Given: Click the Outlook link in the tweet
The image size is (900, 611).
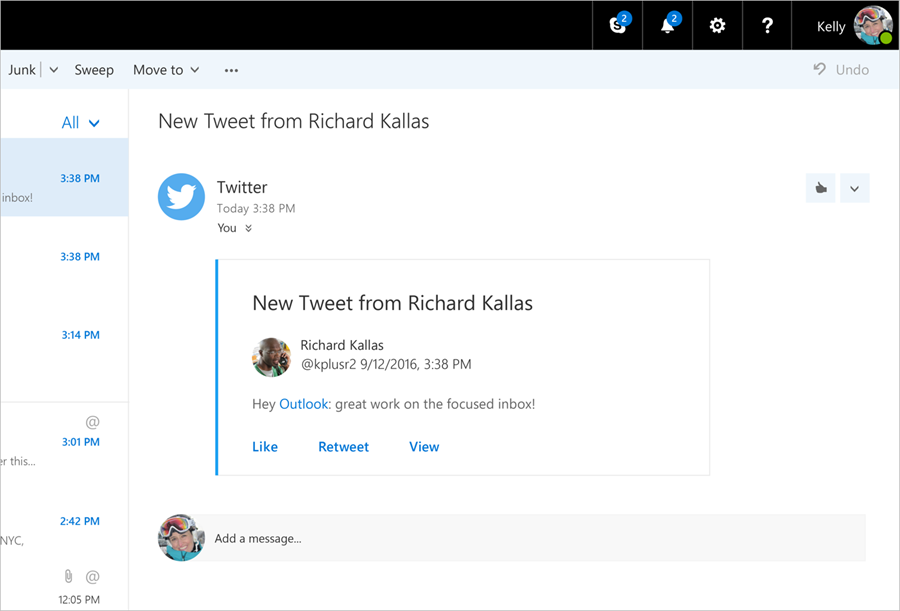Looking at the screenshot, I should click(303, 404).
